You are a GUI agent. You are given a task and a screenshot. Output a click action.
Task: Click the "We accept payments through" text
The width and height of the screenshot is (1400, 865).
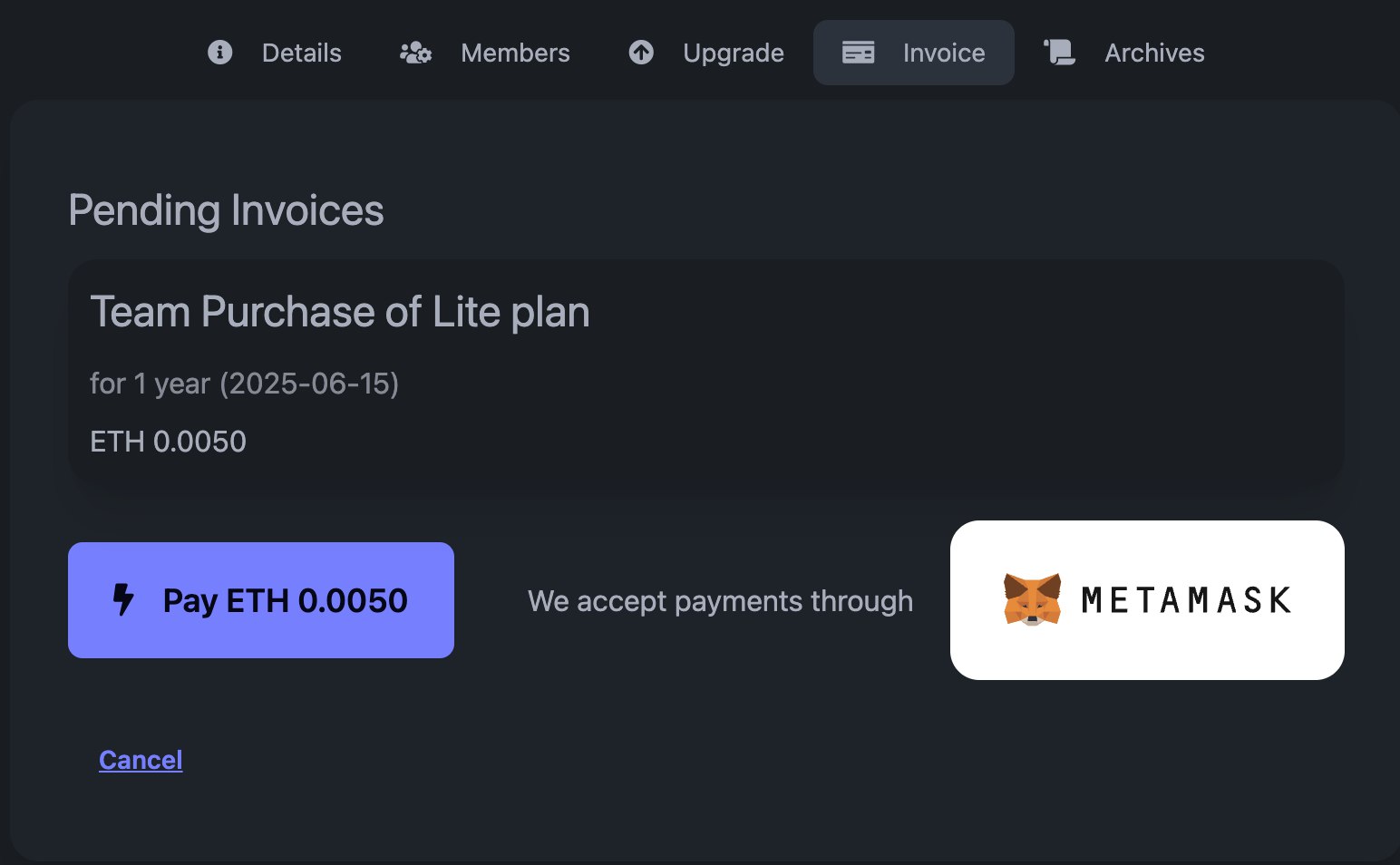[x=720, y=600]
